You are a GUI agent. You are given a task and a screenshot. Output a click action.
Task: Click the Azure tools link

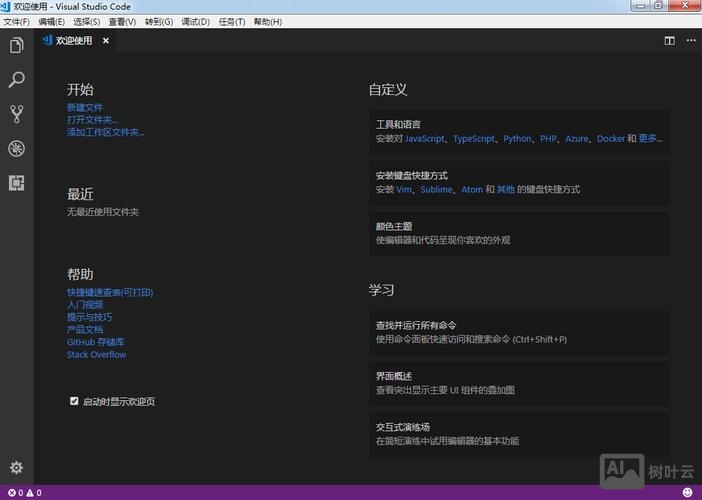tap(577, 139)
